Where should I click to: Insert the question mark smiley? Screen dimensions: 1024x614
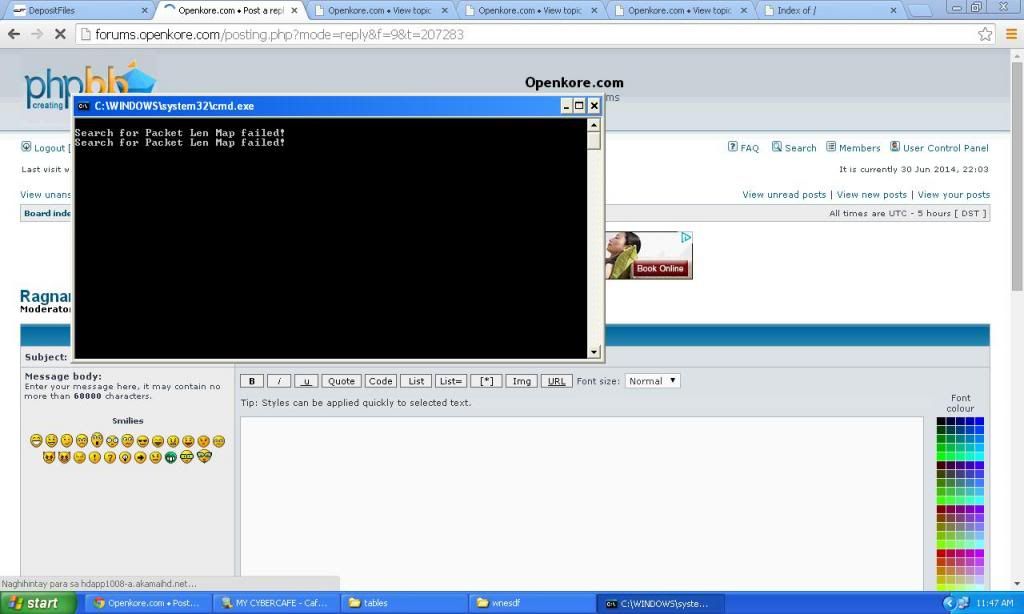click(110, 457)
